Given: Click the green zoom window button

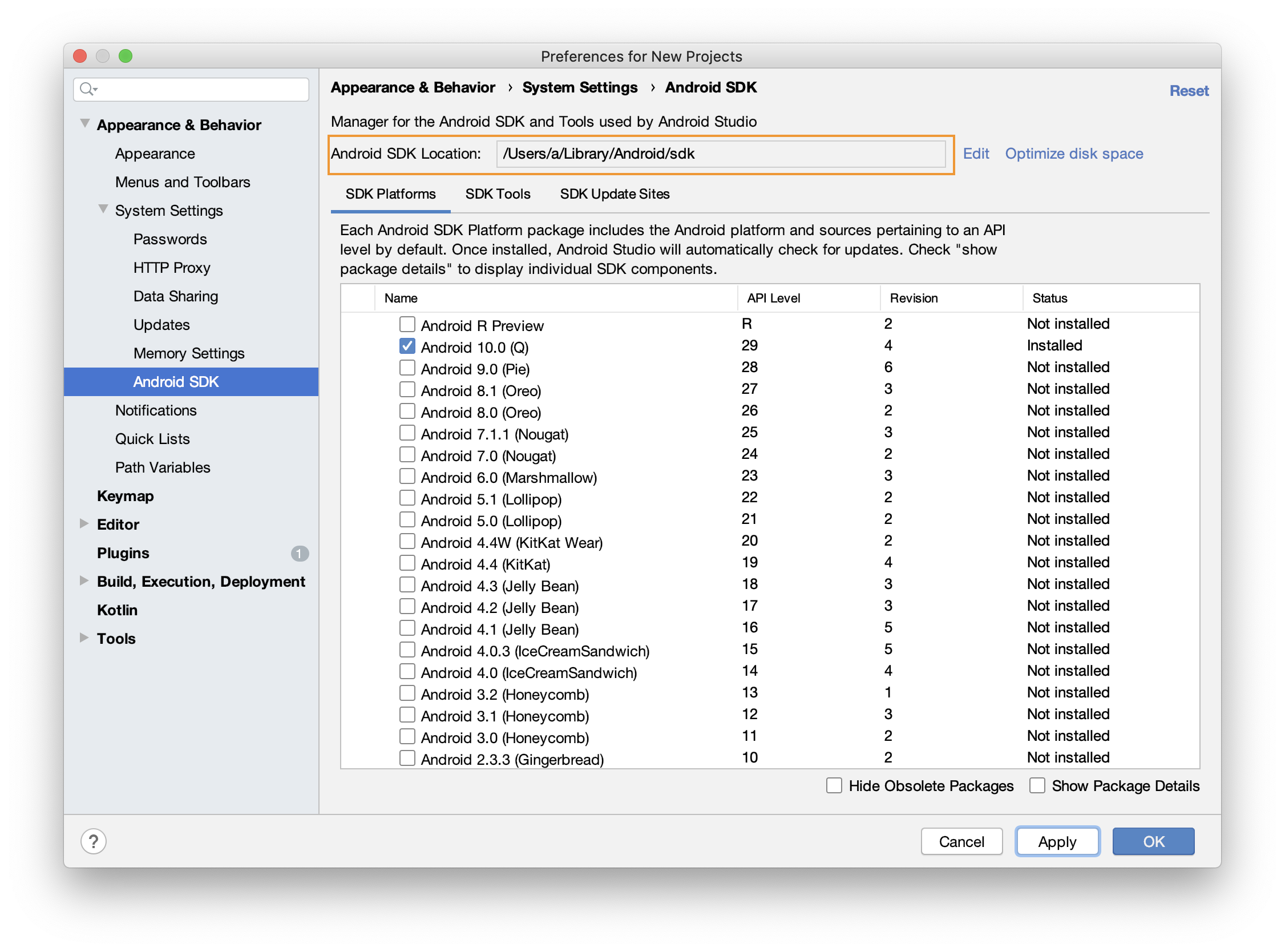Looking at the screenshot, I should 126,56.
